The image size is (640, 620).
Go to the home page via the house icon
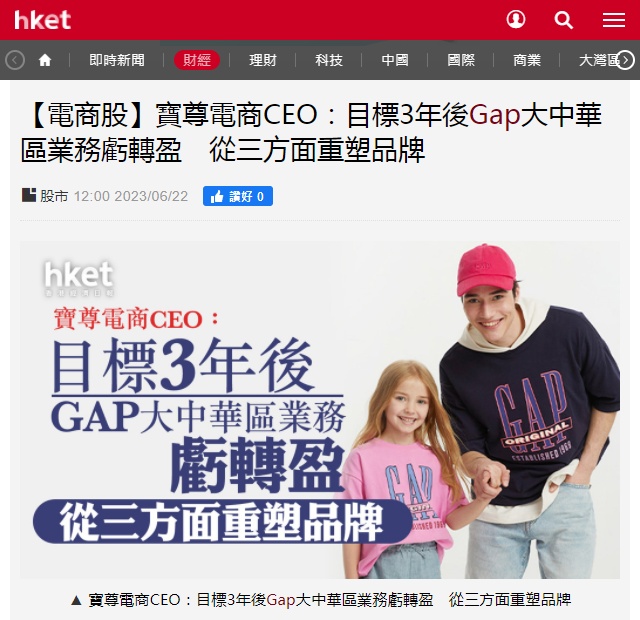45,60
